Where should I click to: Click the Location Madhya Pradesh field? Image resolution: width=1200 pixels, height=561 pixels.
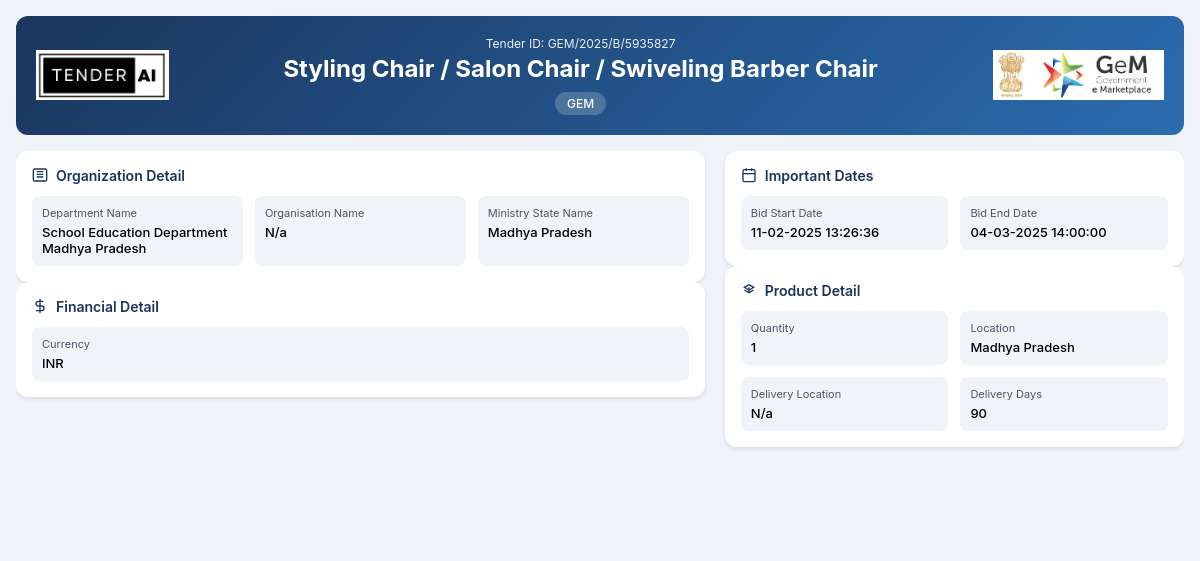1064,338
